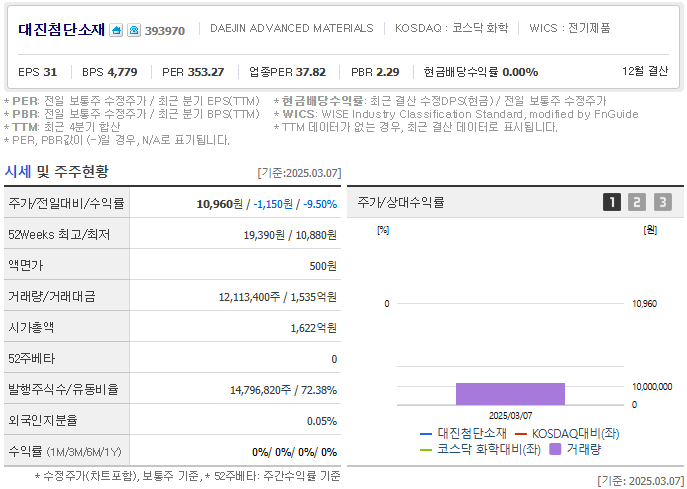Select the returns value 0%/ 0%/ 0%/ 0%

294,452
